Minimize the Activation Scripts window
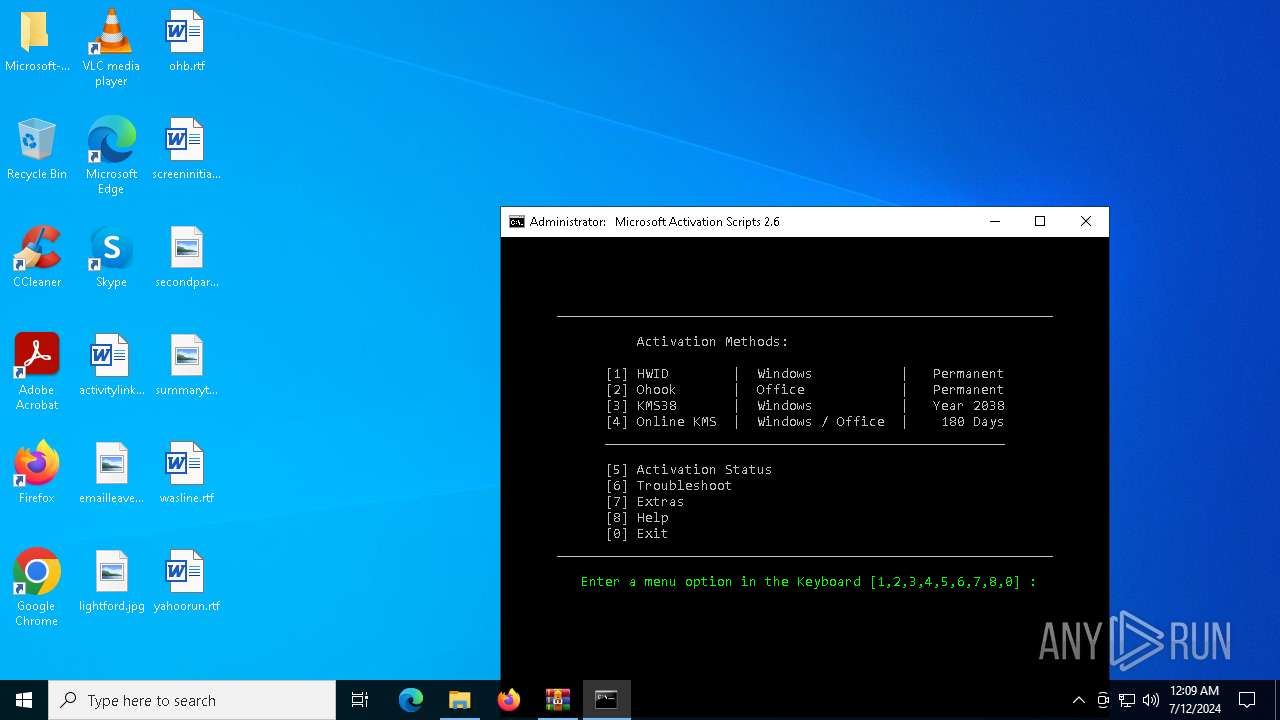1280x720 pixels. pyautogui.click(x=995, y=222)
